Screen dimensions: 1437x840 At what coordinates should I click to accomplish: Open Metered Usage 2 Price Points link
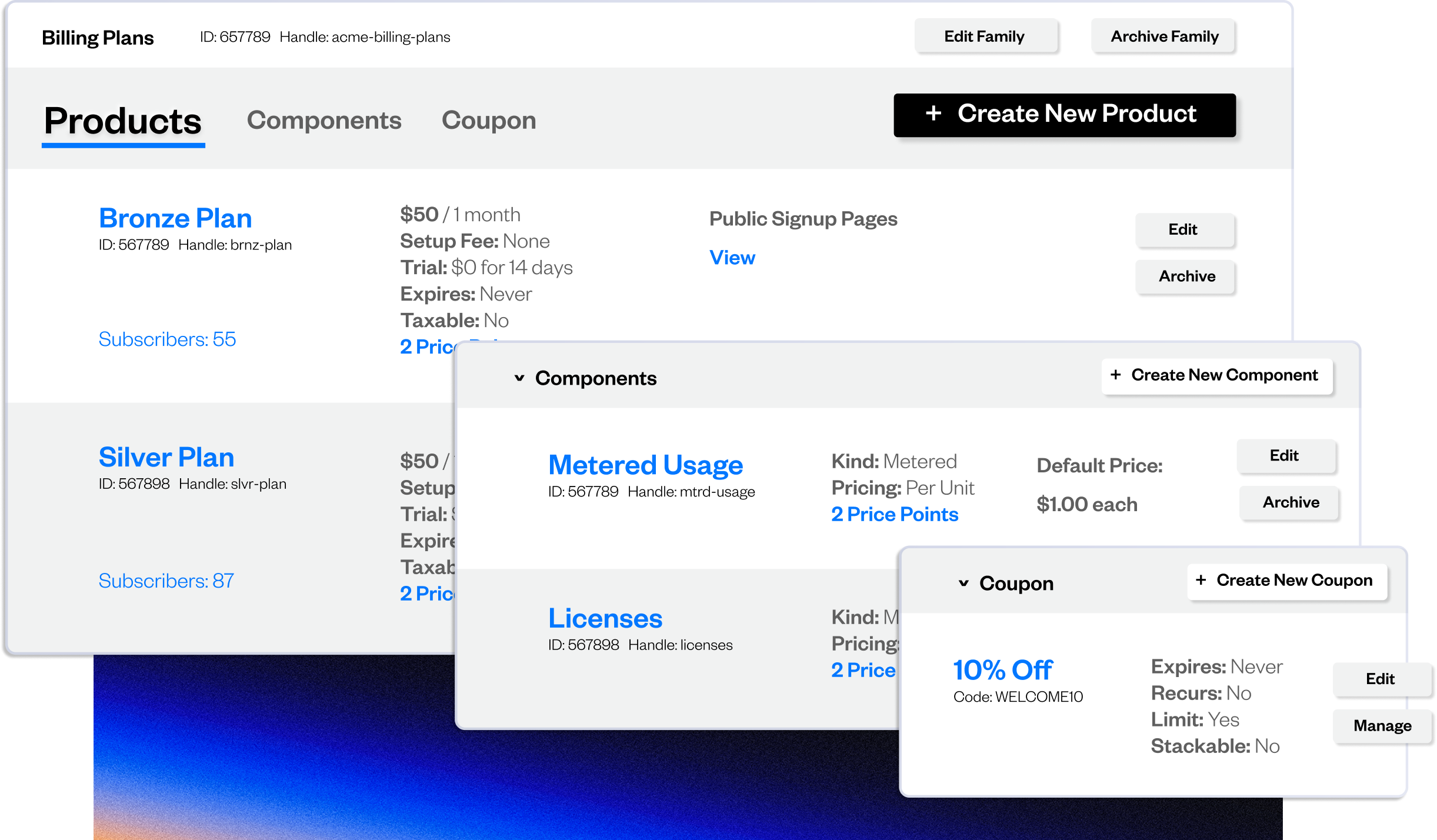coord(895,515)
